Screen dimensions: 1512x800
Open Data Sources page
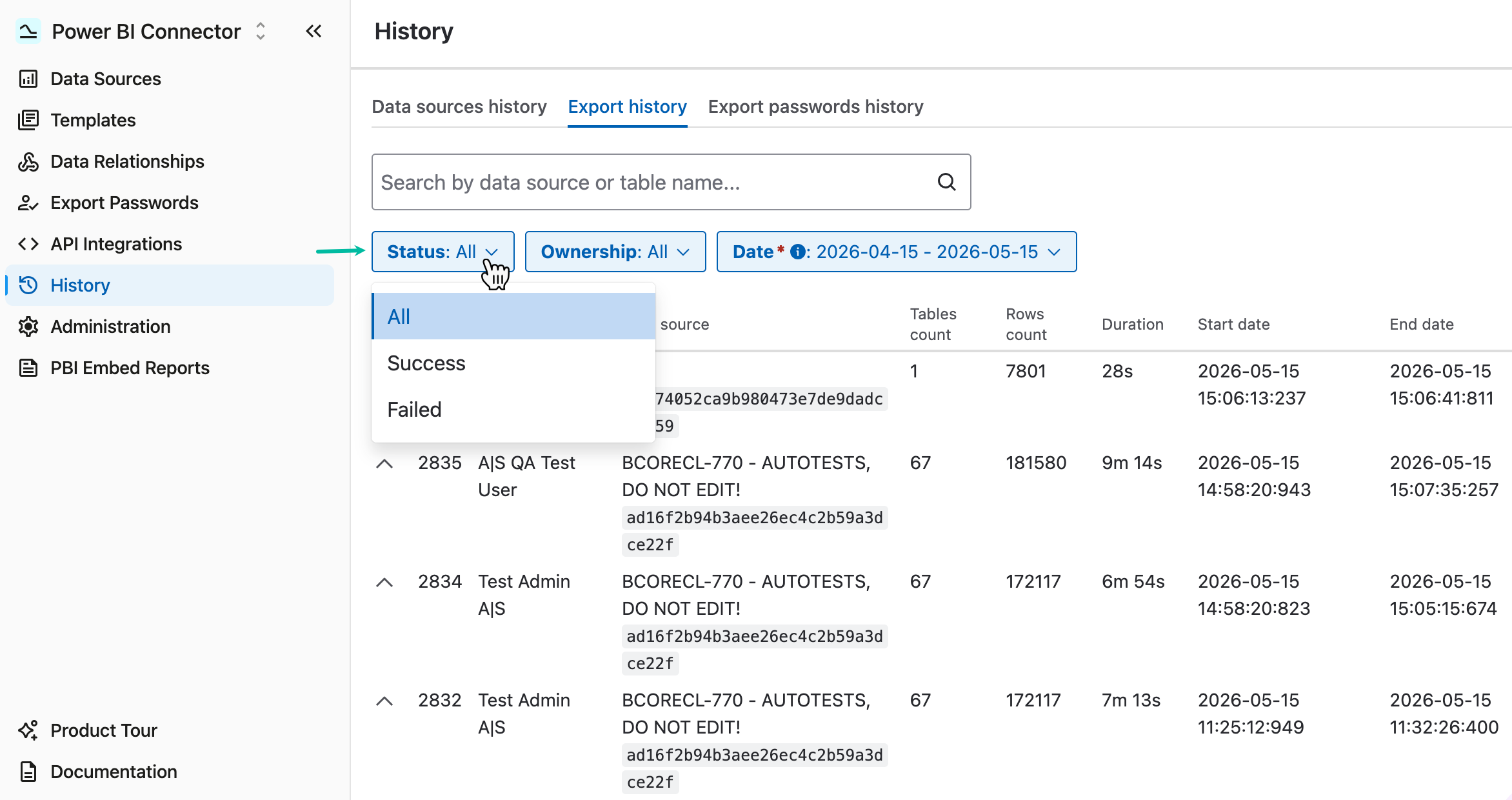tap(170, 79)
